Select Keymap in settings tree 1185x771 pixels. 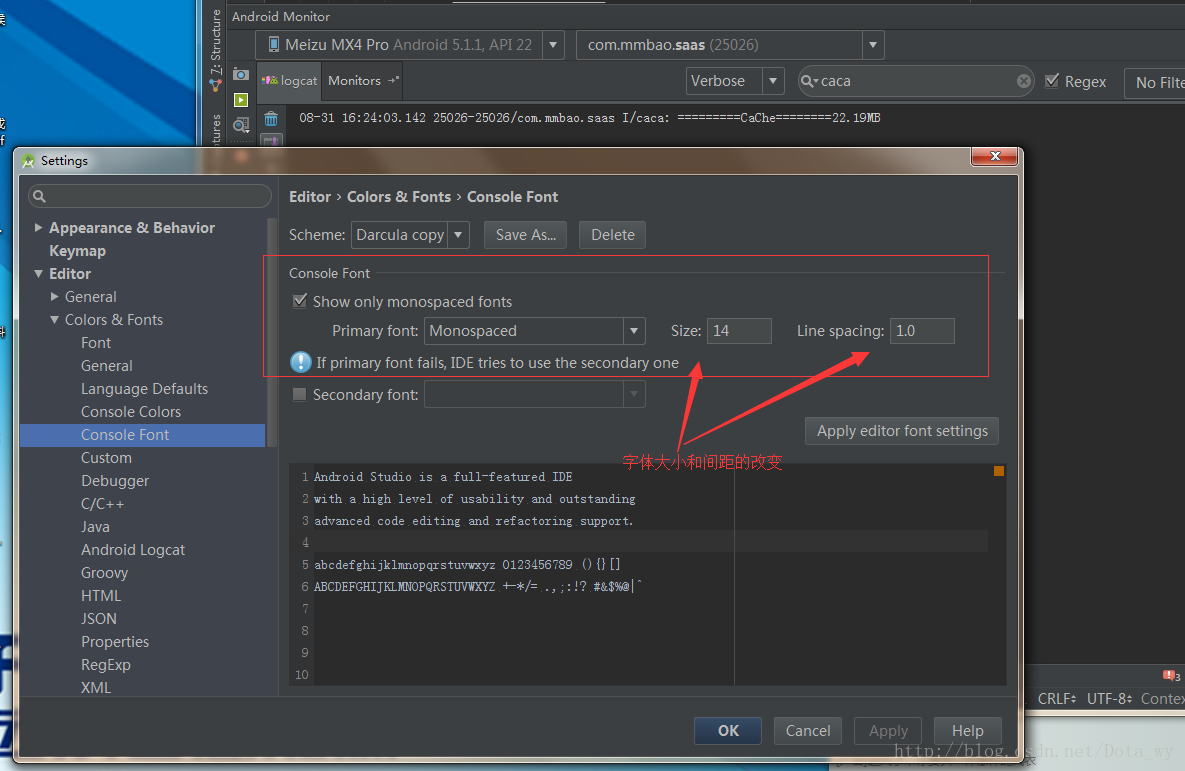pos(77,251)
